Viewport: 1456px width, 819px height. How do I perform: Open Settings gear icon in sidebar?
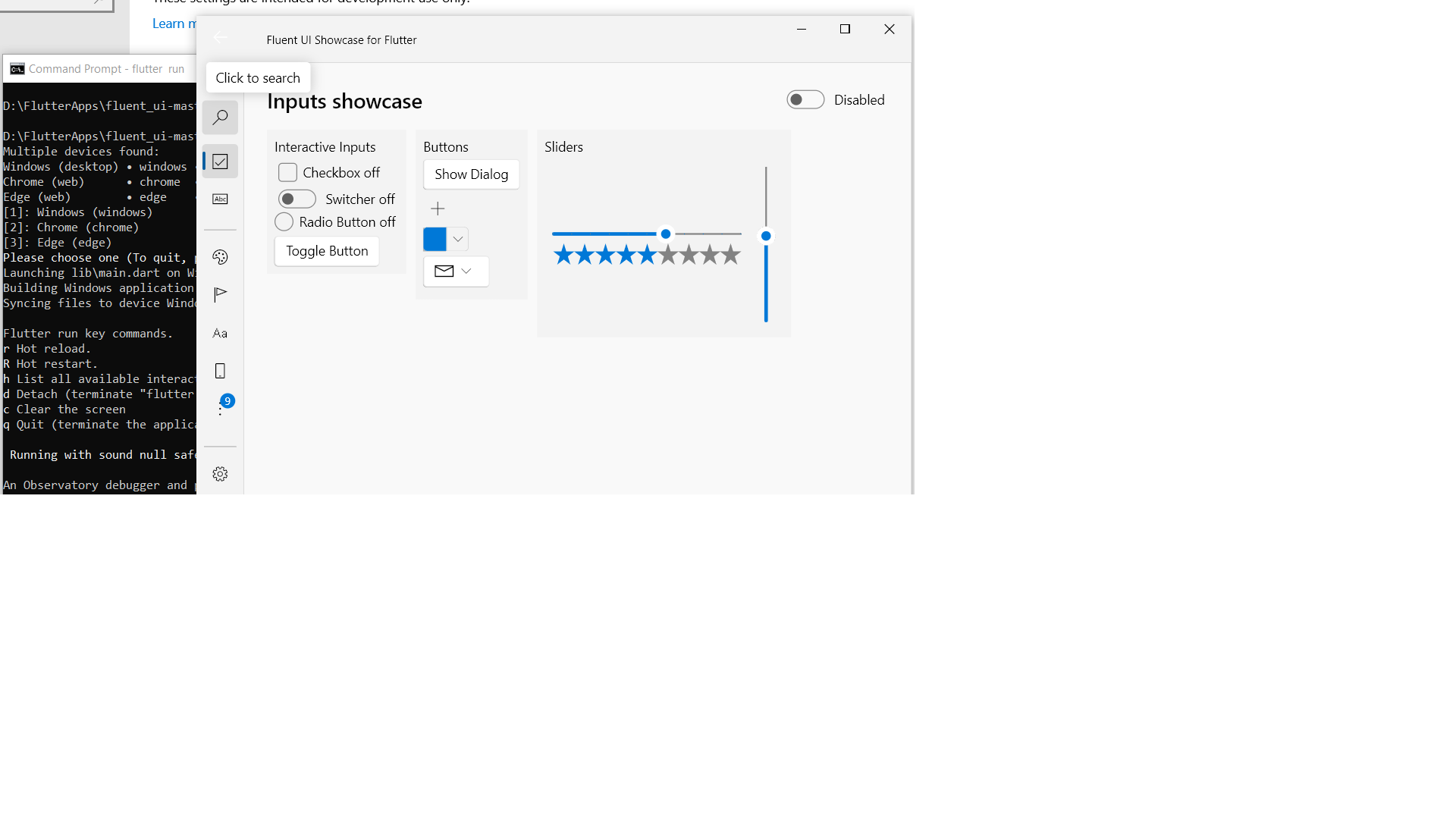(220, 474)
